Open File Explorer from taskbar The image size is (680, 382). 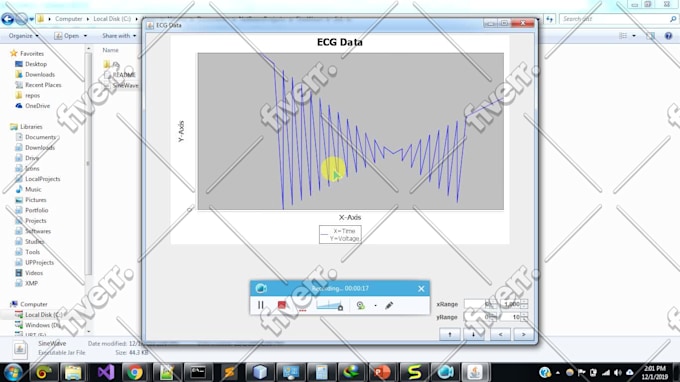coord(73,372)
